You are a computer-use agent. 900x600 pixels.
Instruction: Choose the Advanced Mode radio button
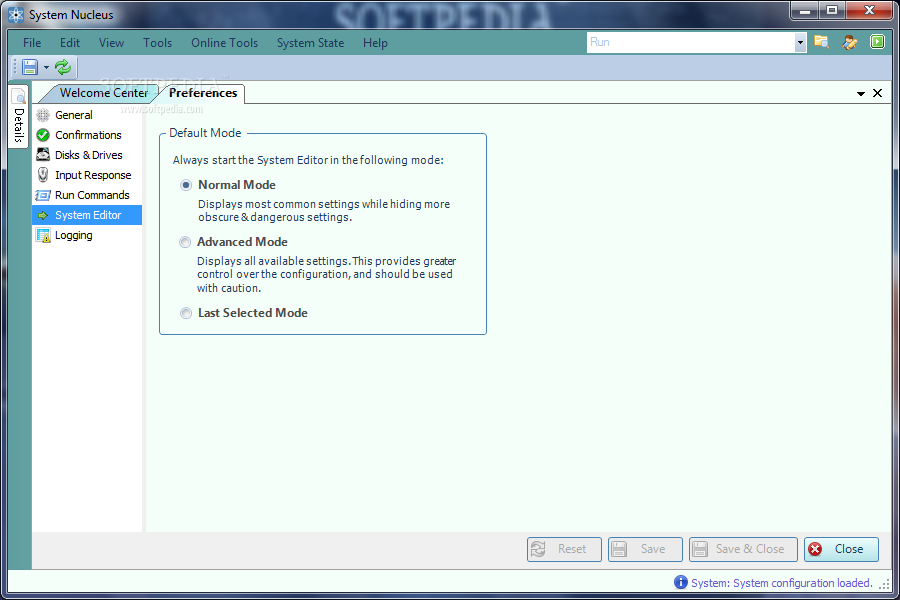[185, 242]
